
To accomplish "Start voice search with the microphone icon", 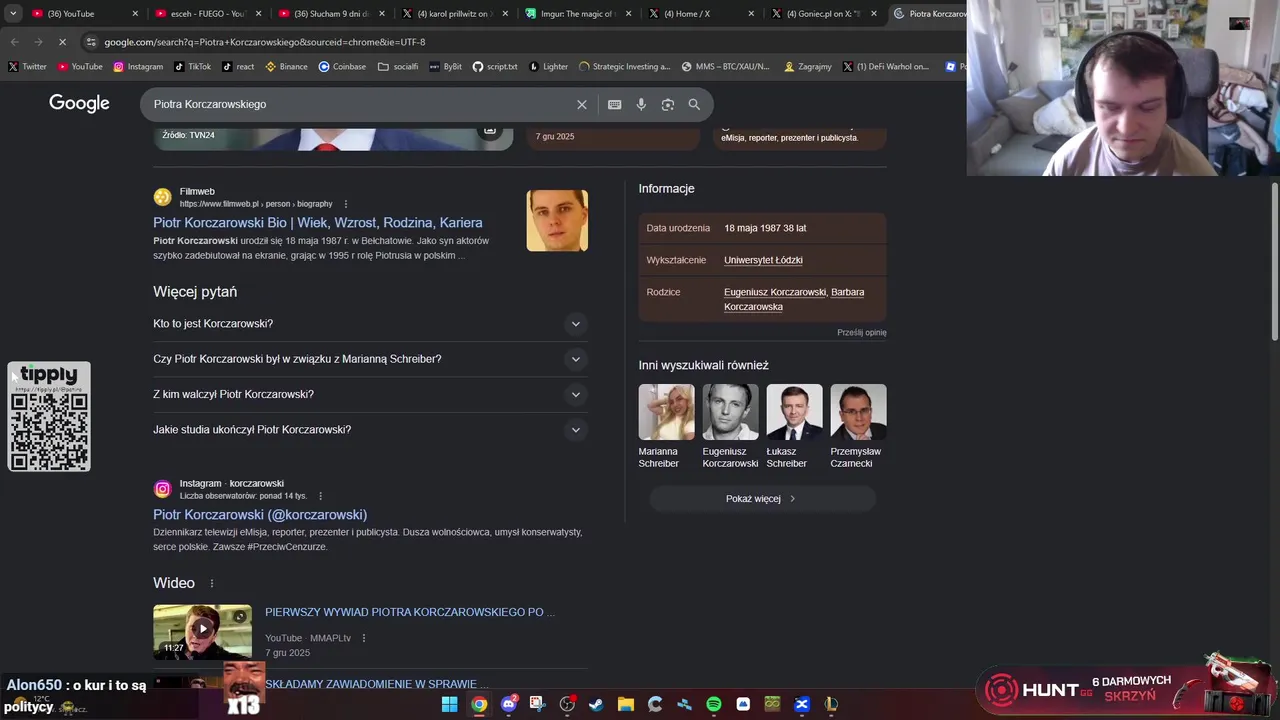I will [x=641, y=104].
